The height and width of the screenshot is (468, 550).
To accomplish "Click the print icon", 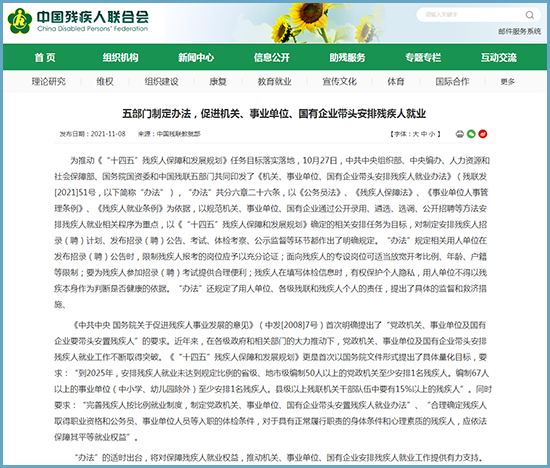I will [x=460, y=134].
